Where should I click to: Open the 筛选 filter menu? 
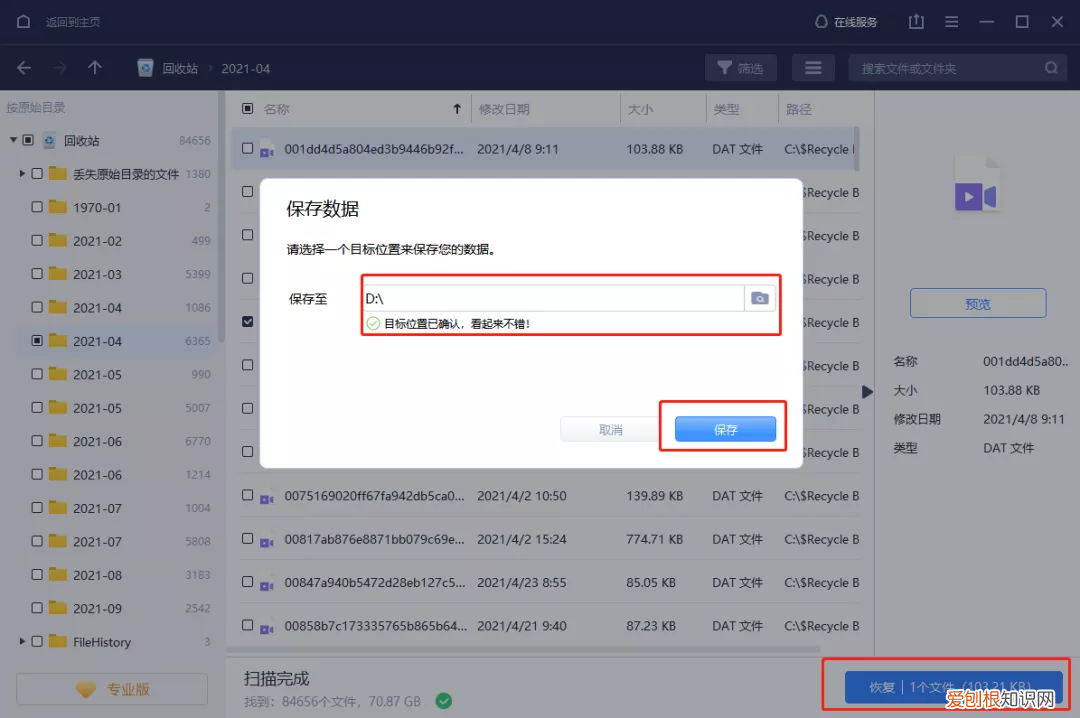point(741,68)
